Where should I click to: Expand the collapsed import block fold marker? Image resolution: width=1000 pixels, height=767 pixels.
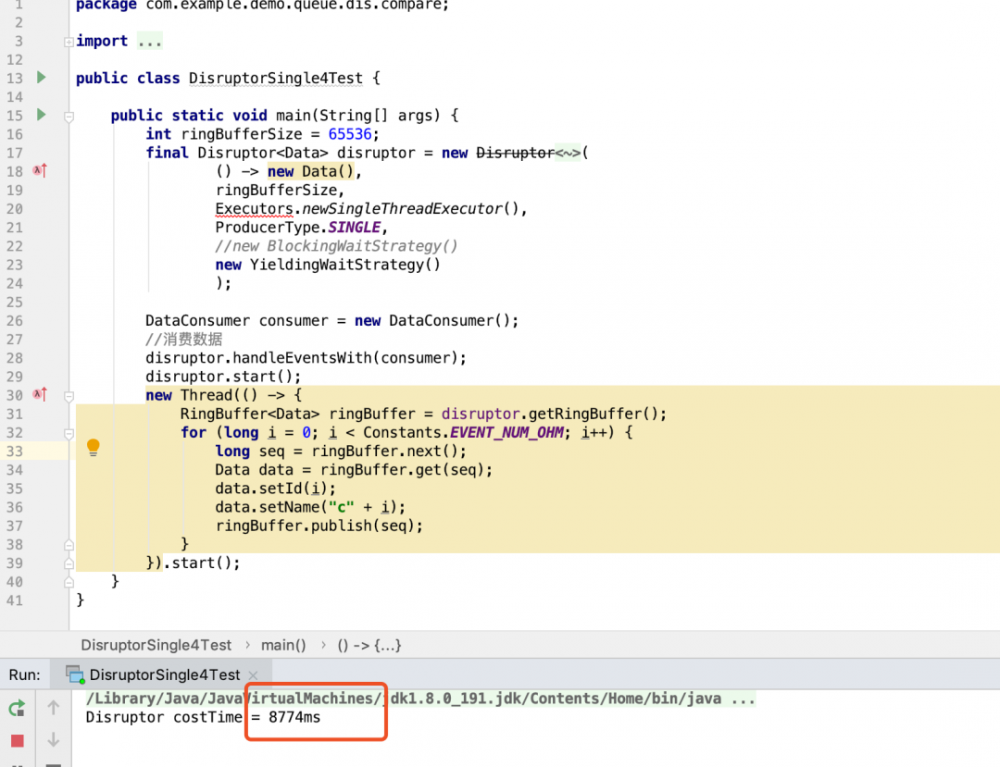(69, 42)
